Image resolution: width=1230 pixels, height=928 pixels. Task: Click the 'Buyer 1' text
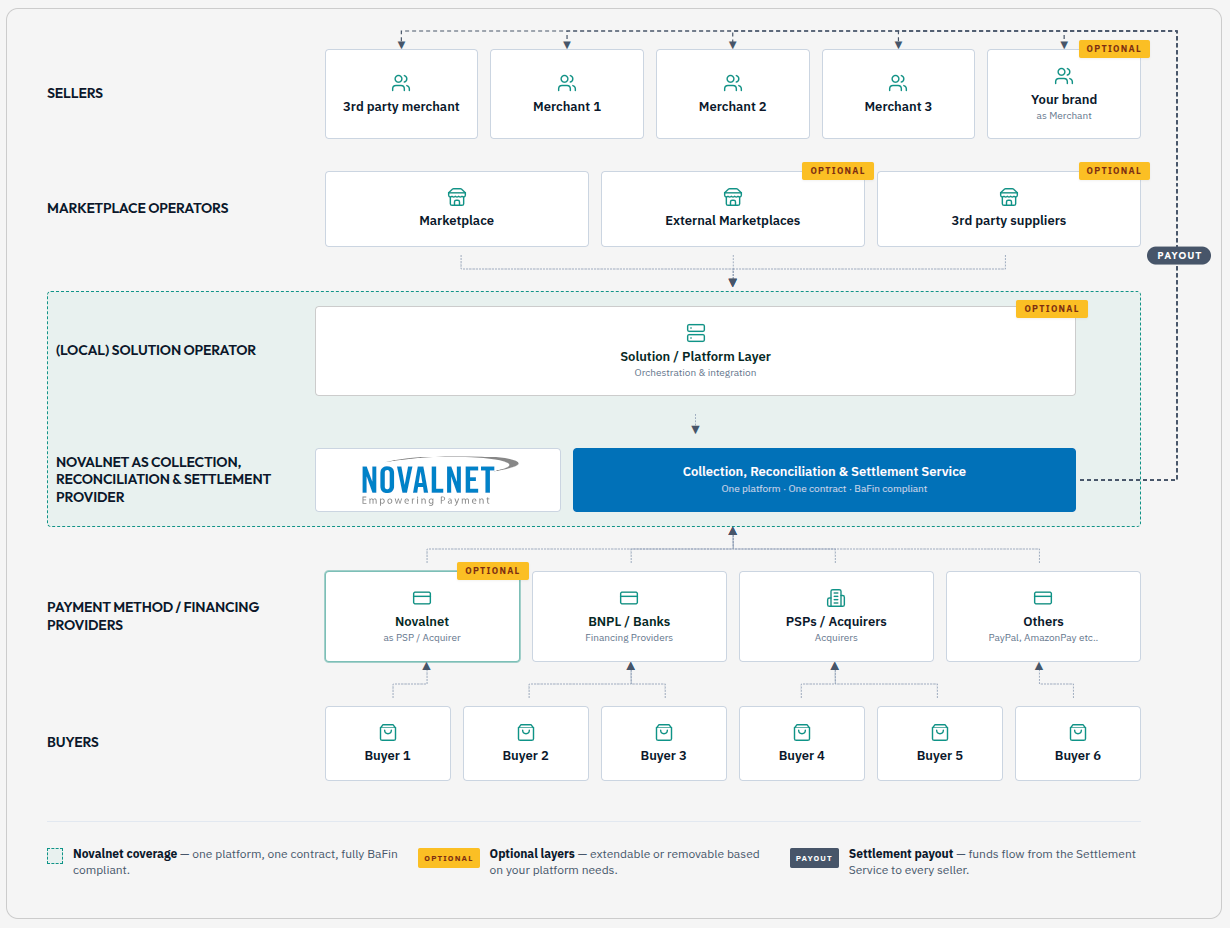(x=388, y=756)
